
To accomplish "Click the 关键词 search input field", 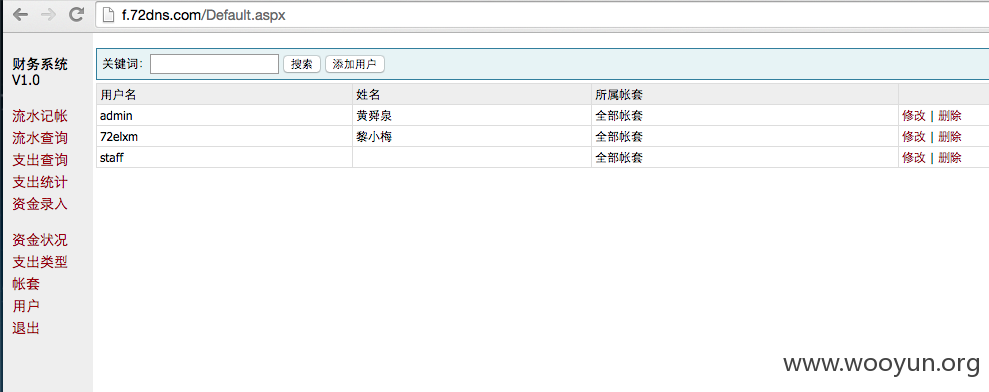I will pos(214,64).
